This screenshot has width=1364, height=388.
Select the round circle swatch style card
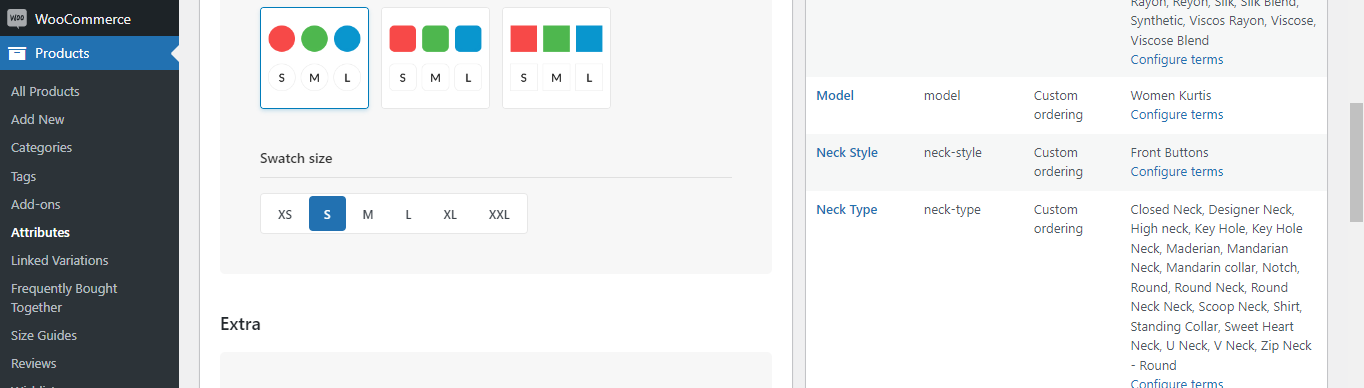[x=314, y=58]
